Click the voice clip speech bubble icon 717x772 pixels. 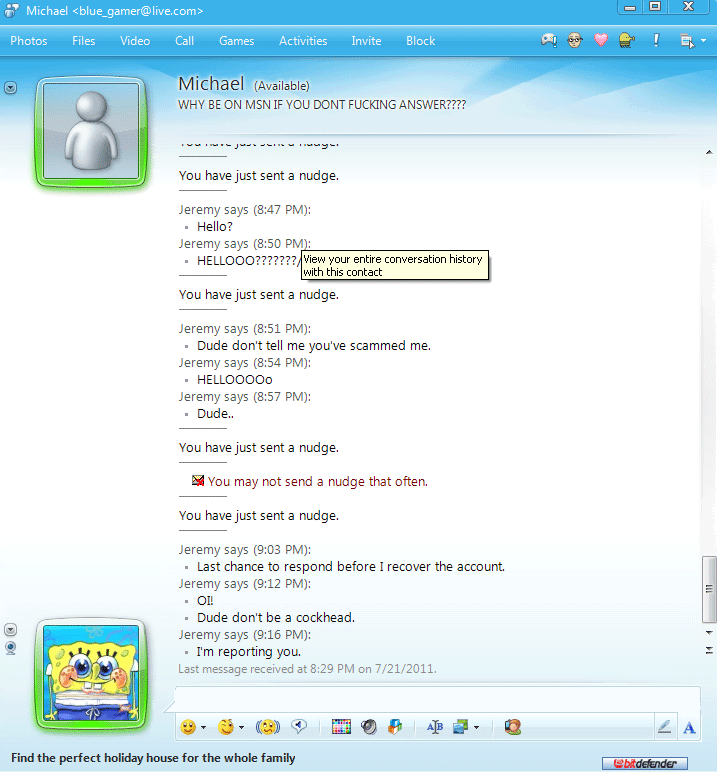click(x=299, y=726)
